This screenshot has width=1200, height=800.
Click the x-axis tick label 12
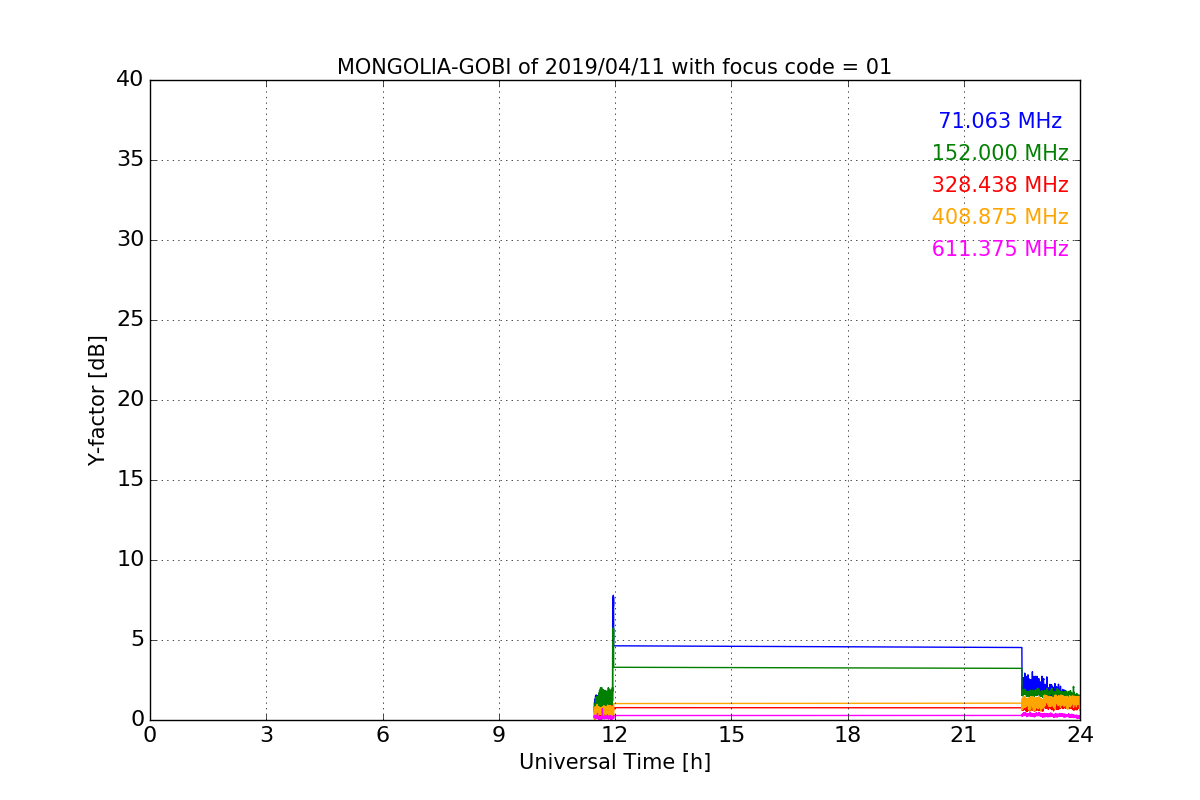615,735
